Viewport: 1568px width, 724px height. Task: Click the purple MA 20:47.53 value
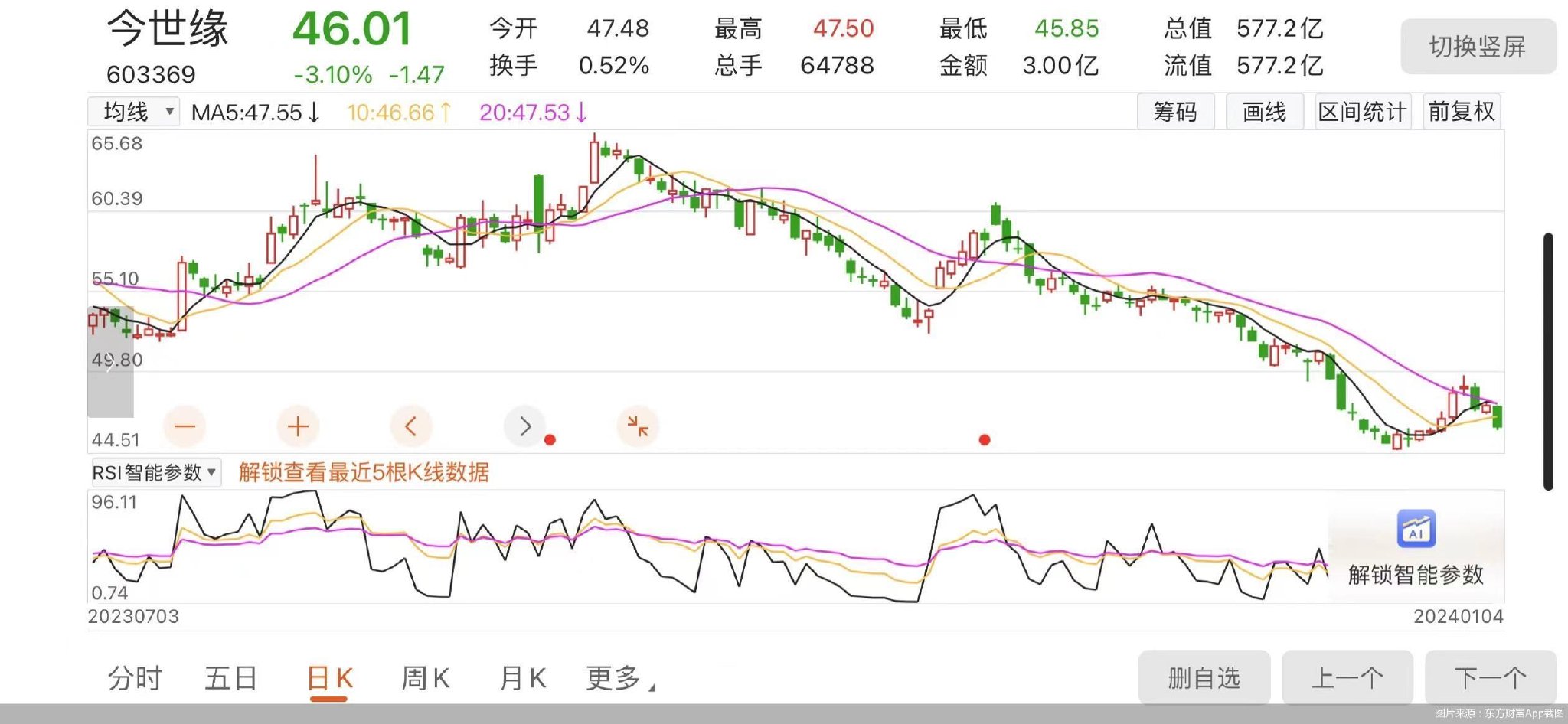click(x=534, y=113)
